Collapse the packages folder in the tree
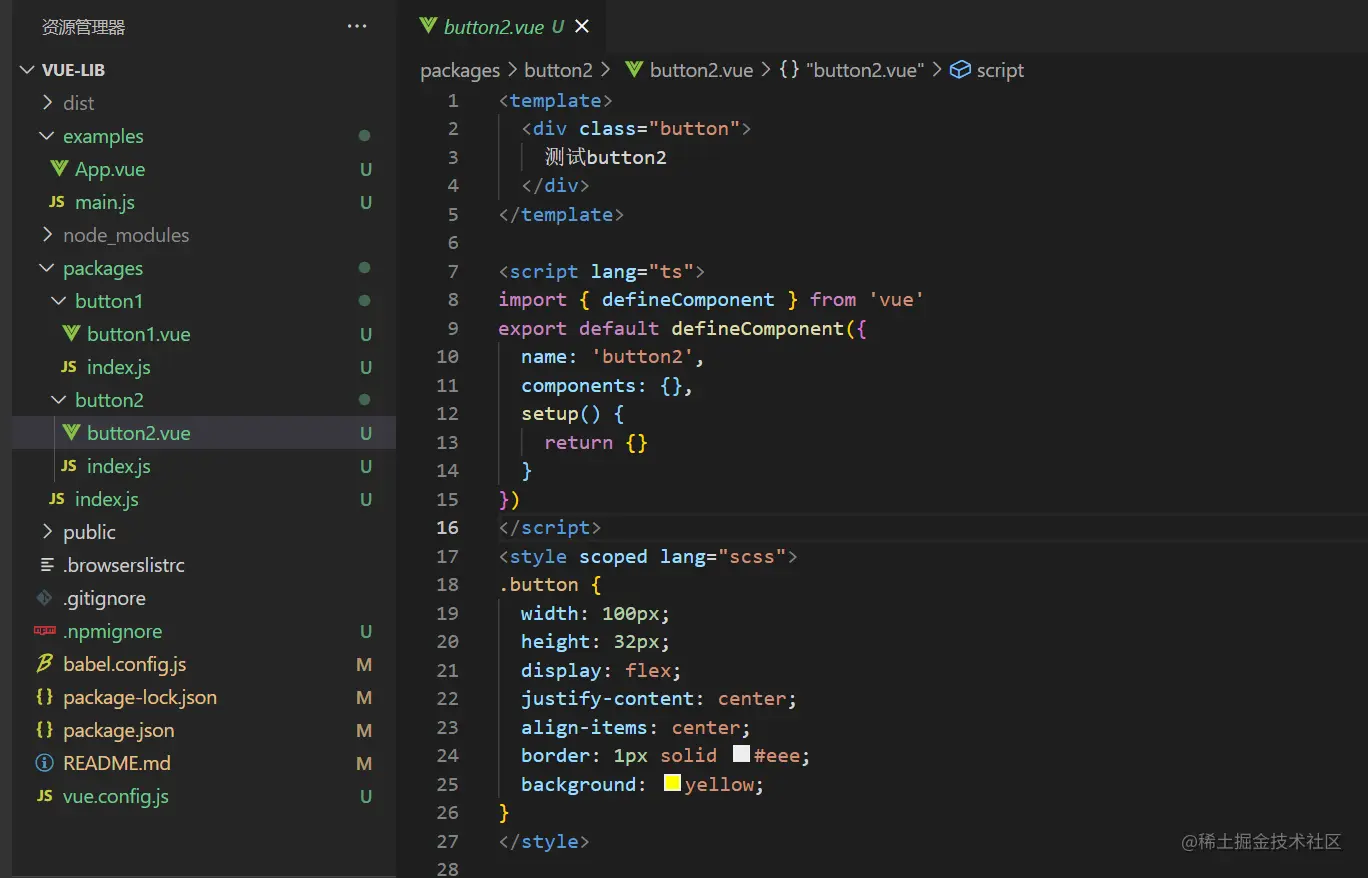The image size is (1368, 878). (47, 268)
